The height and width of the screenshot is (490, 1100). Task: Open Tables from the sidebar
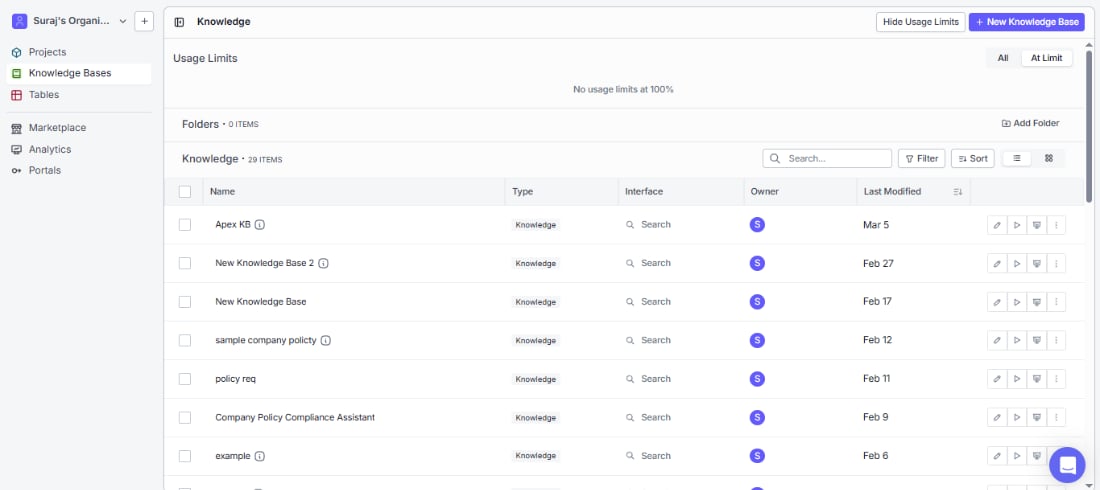point(79,95)
